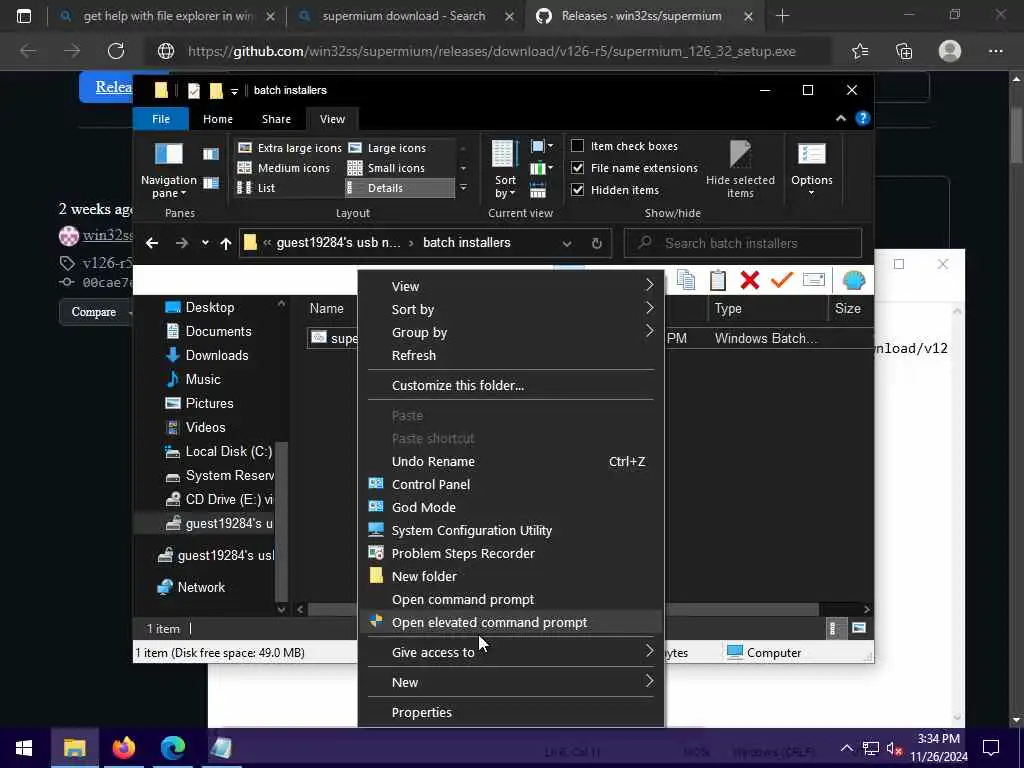Click the Search batch installers field
Image resolution: width=1024 pixels, height=768 pixels.
click(x=743, y=243)
